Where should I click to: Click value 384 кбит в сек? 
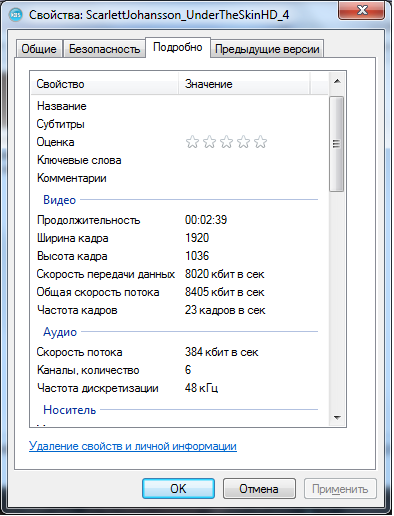point(222,352)
